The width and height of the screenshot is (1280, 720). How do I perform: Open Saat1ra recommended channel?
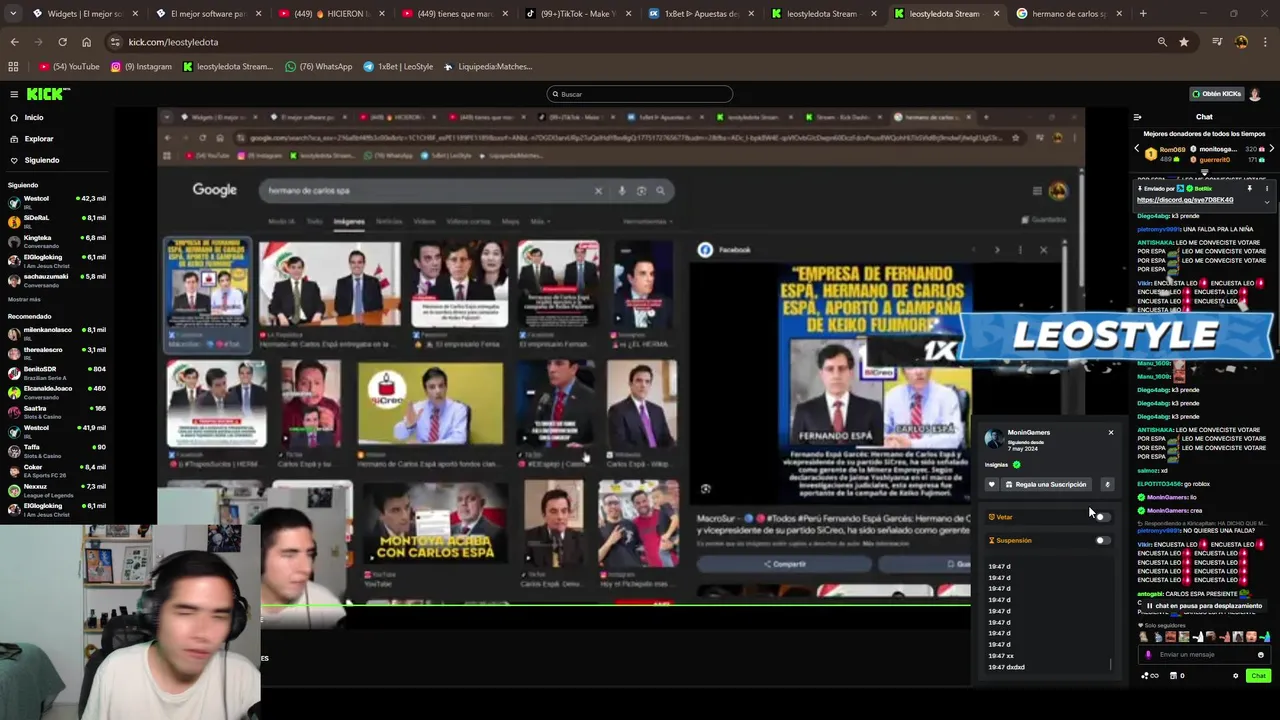60,410
